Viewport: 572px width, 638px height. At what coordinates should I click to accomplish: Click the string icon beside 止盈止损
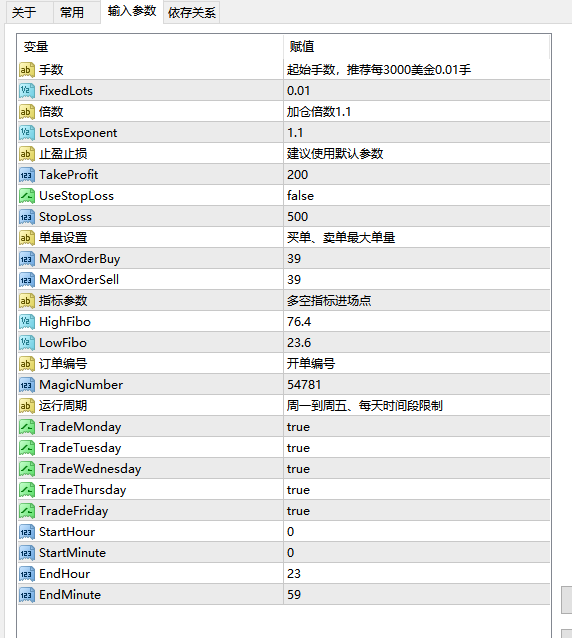click(26, 154)
